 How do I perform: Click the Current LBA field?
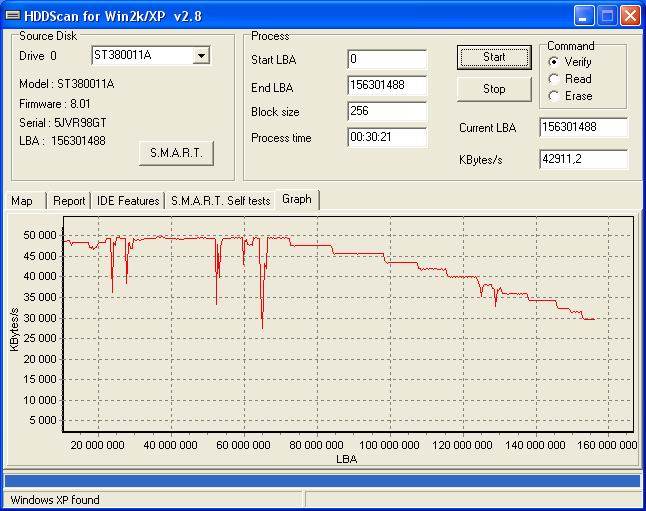pos(583,127)
